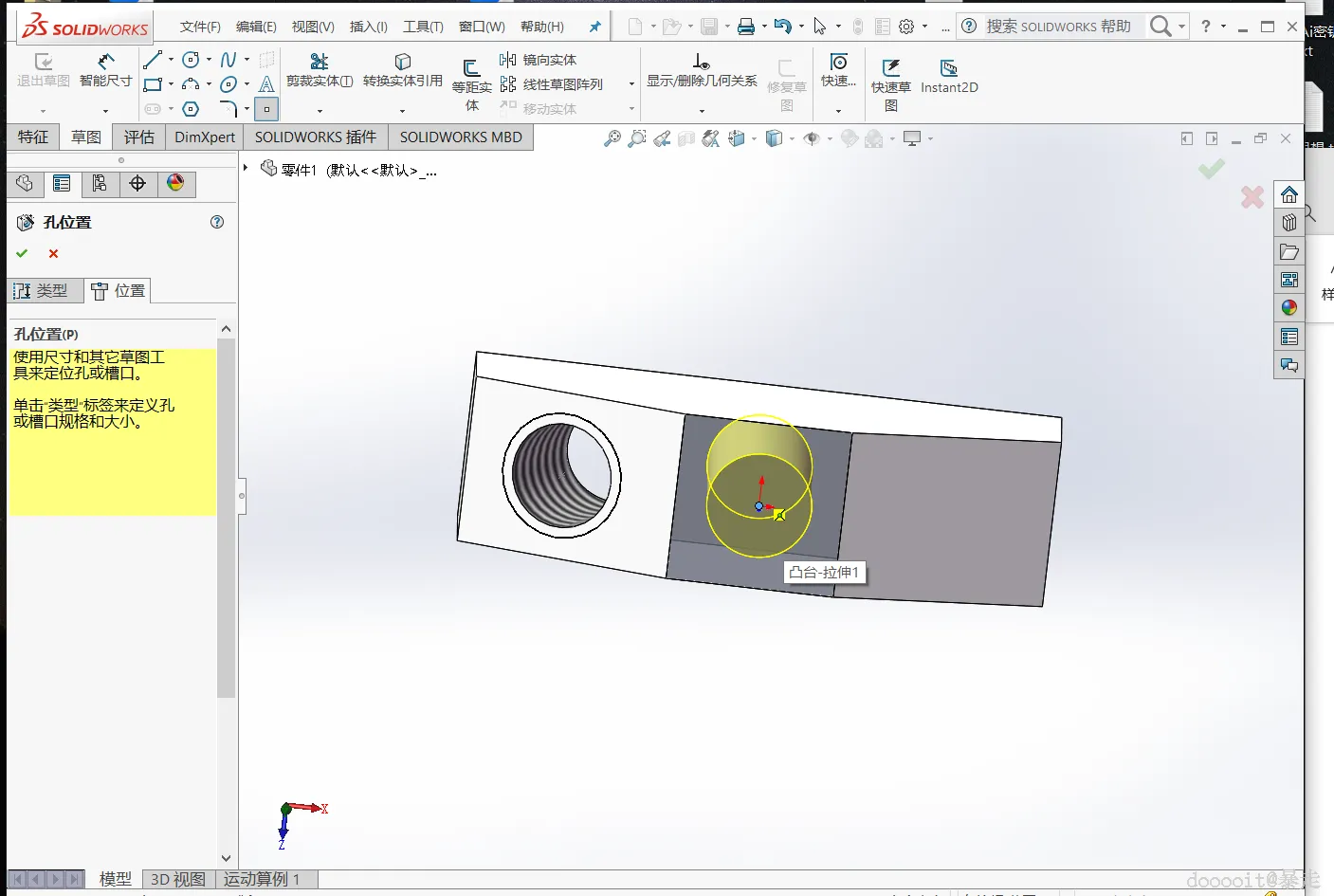The image size is (1334, 896).
Task: Select the Polygon sketch tool
Action: point(191,109)
